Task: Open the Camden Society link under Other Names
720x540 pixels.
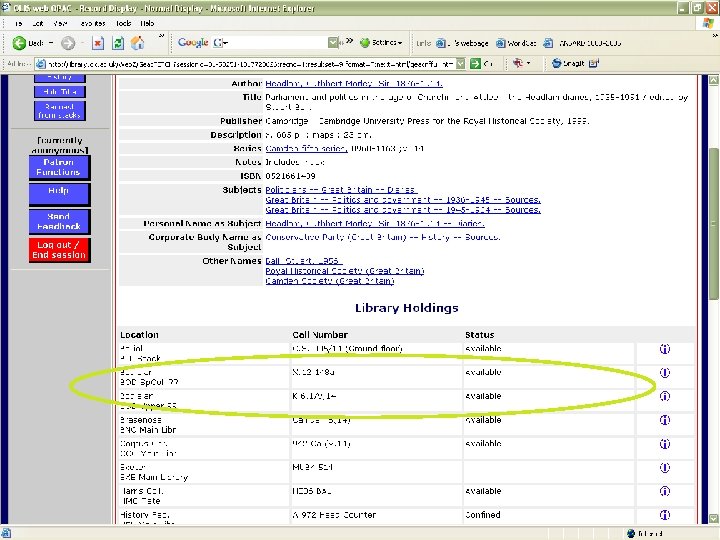Action: point(330,281)
